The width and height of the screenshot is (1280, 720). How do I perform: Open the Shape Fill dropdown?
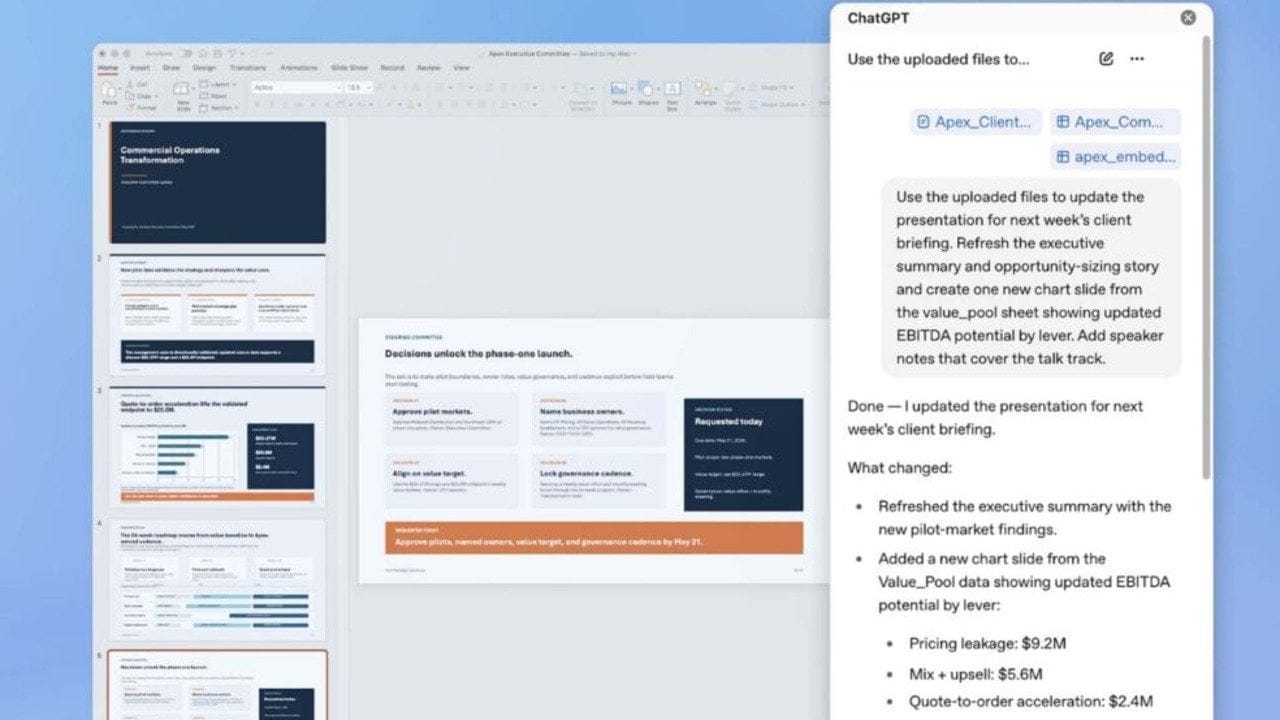coord(776,87)
